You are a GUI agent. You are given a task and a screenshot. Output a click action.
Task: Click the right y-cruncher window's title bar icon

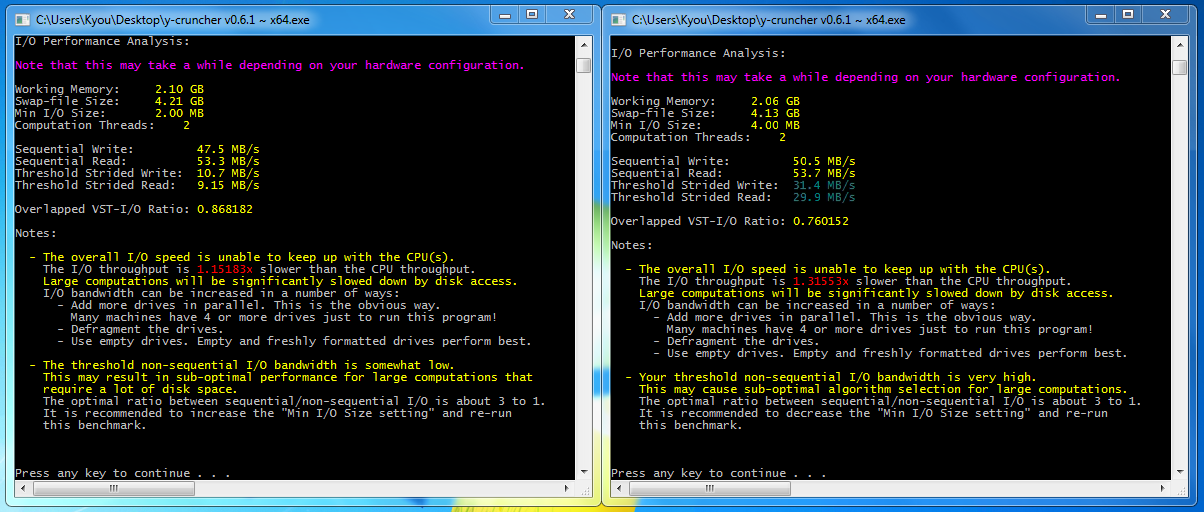(618, 19)
